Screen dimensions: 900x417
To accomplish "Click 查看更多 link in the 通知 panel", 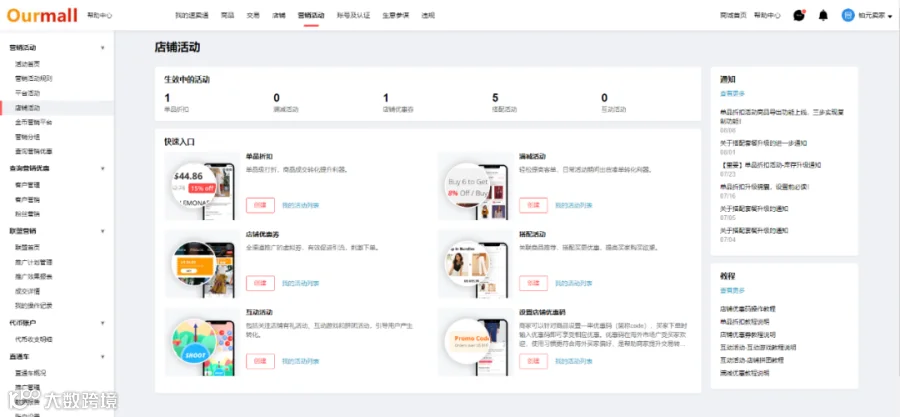I will (732, 93).
